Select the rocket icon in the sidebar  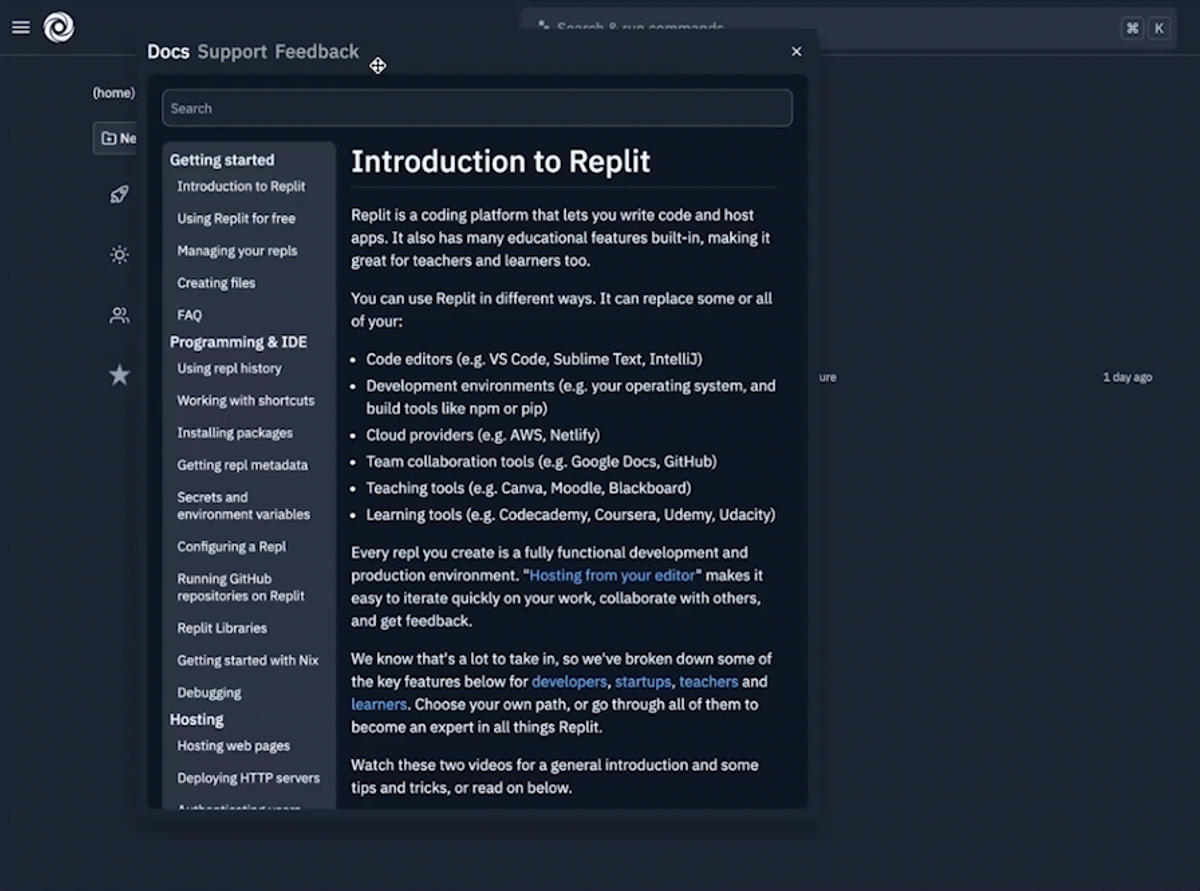coord(119,194)
